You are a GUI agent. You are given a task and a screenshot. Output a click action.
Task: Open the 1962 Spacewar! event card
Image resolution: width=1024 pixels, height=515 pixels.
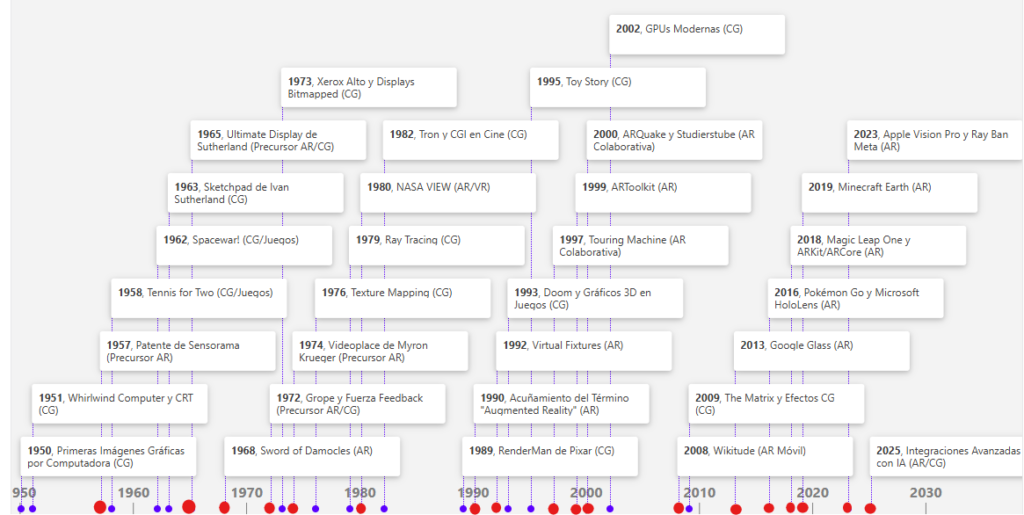[x=244, y=245]
